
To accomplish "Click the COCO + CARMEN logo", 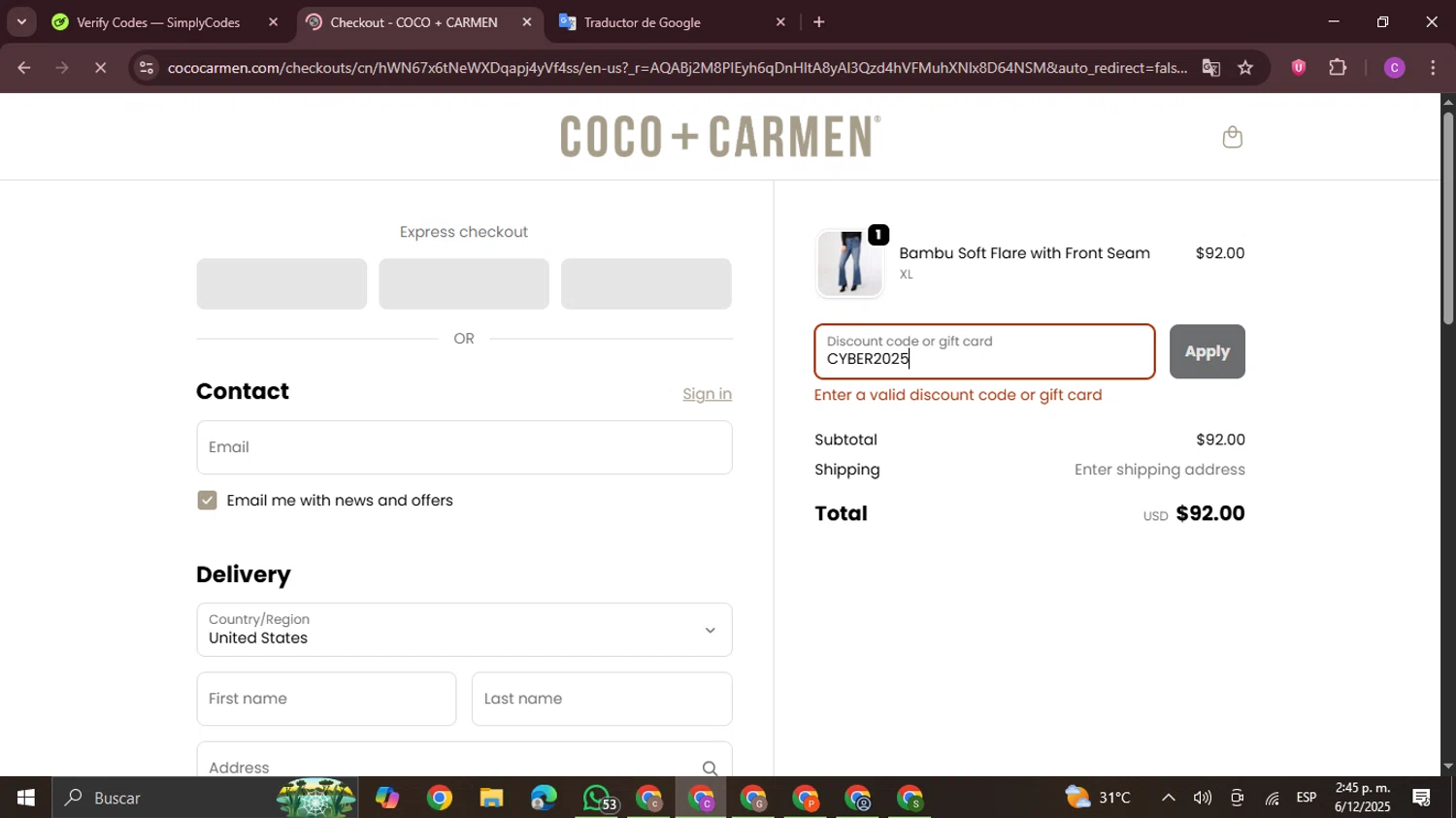I will 720,136.
